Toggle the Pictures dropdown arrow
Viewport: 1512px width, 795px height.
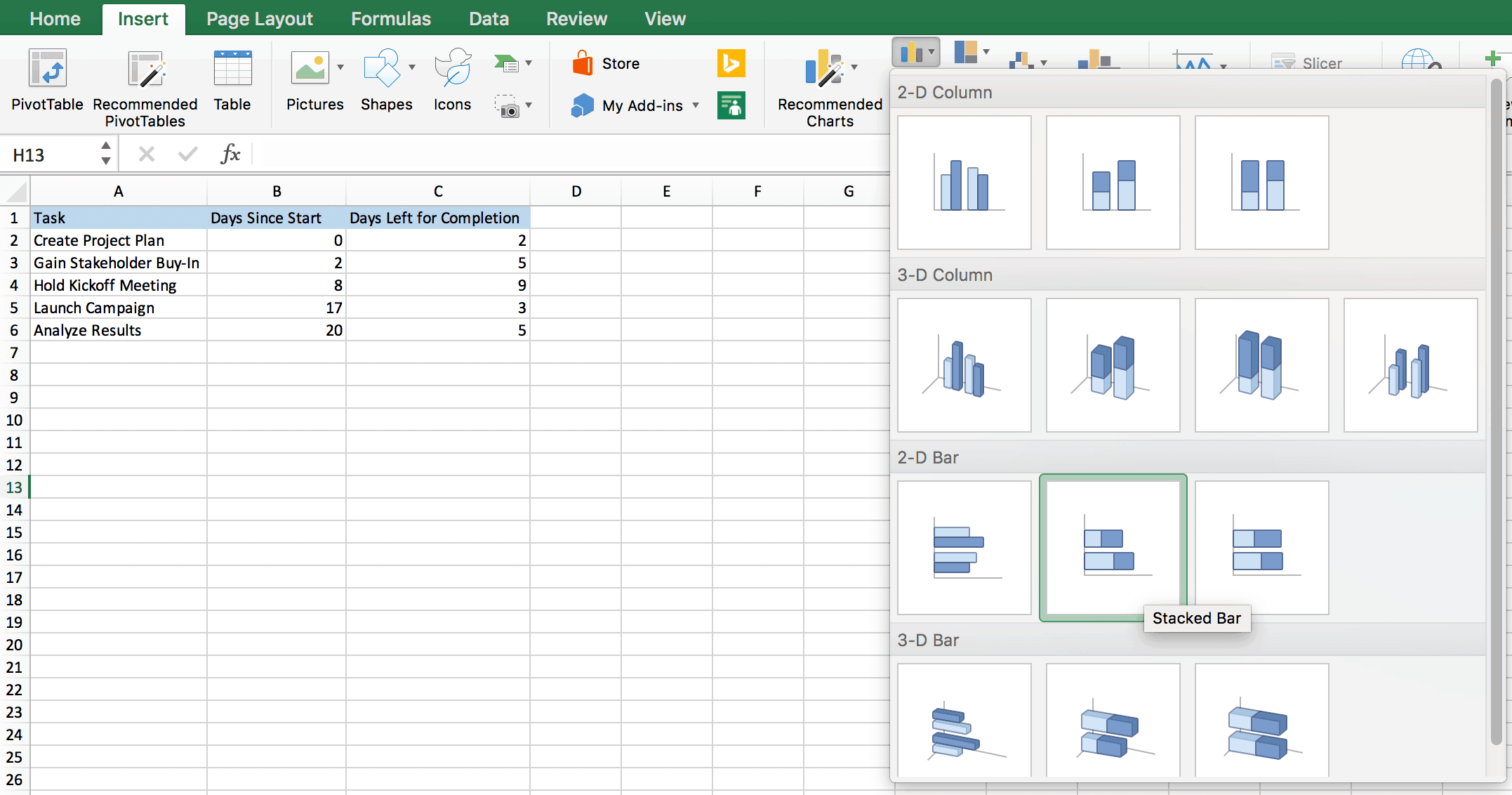(339, 66)
